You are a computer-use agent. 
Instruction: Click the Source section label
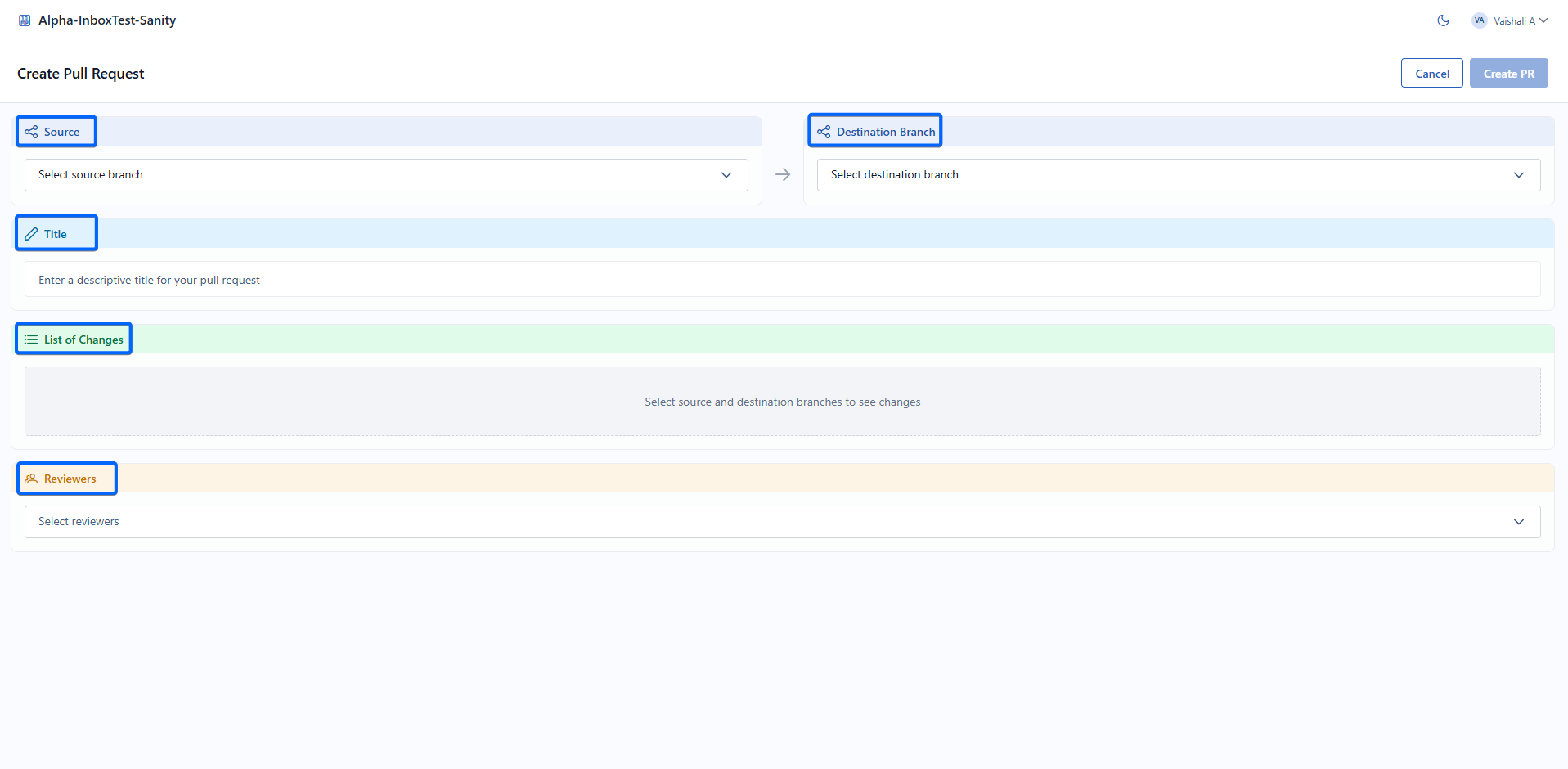pos(62,132)
